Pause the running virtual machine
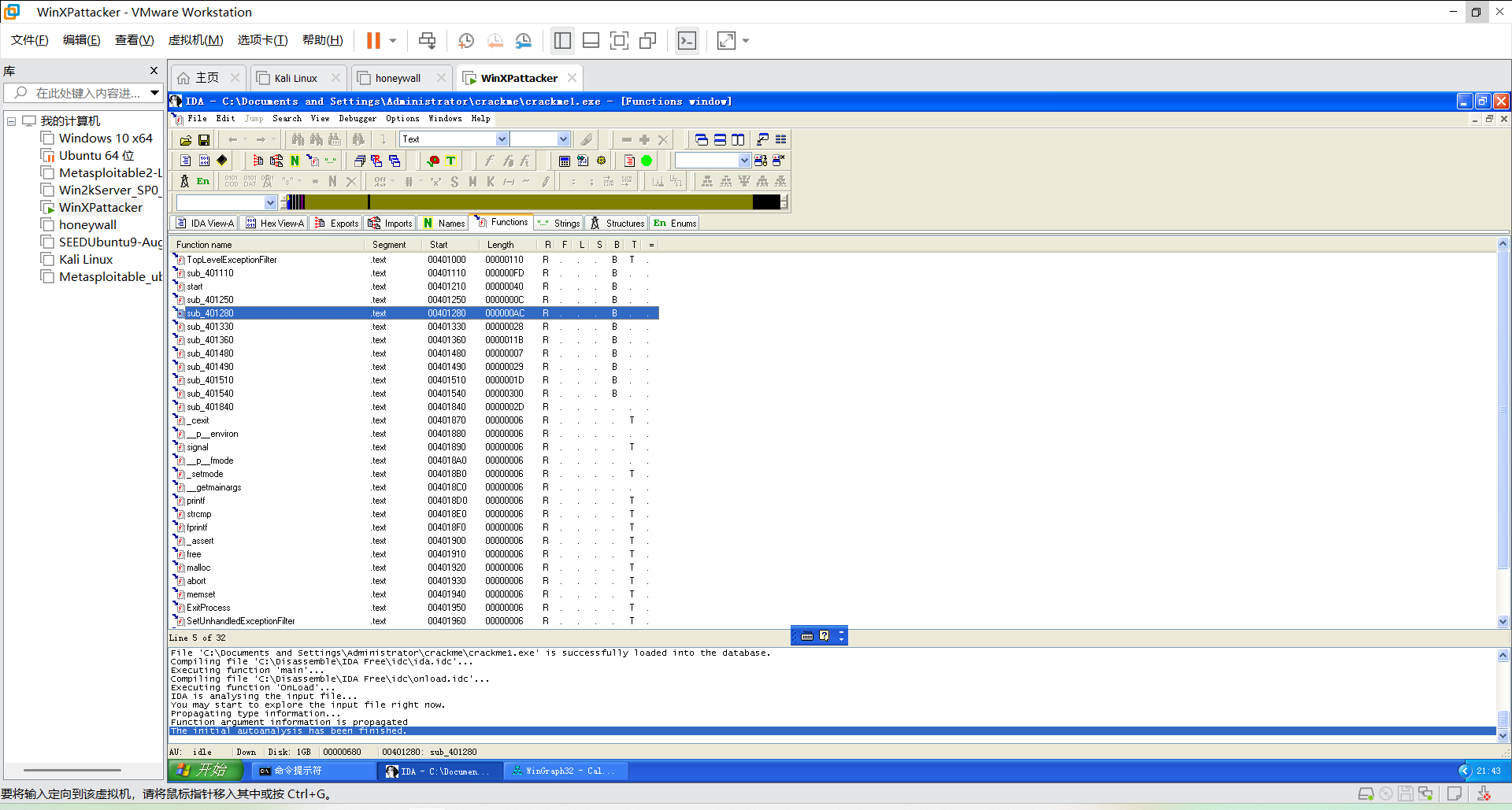This screenshot has height=810, width=1512. pos(373,40)
